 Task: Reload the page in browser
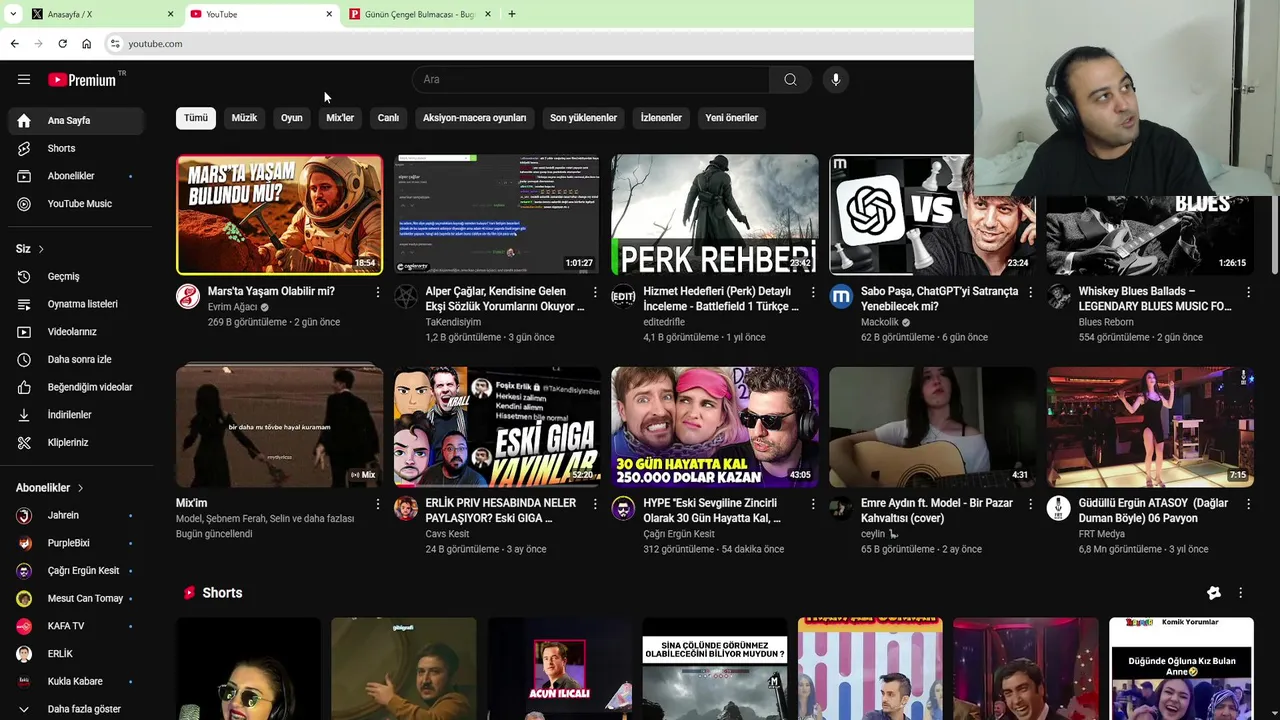click(62, 44)
